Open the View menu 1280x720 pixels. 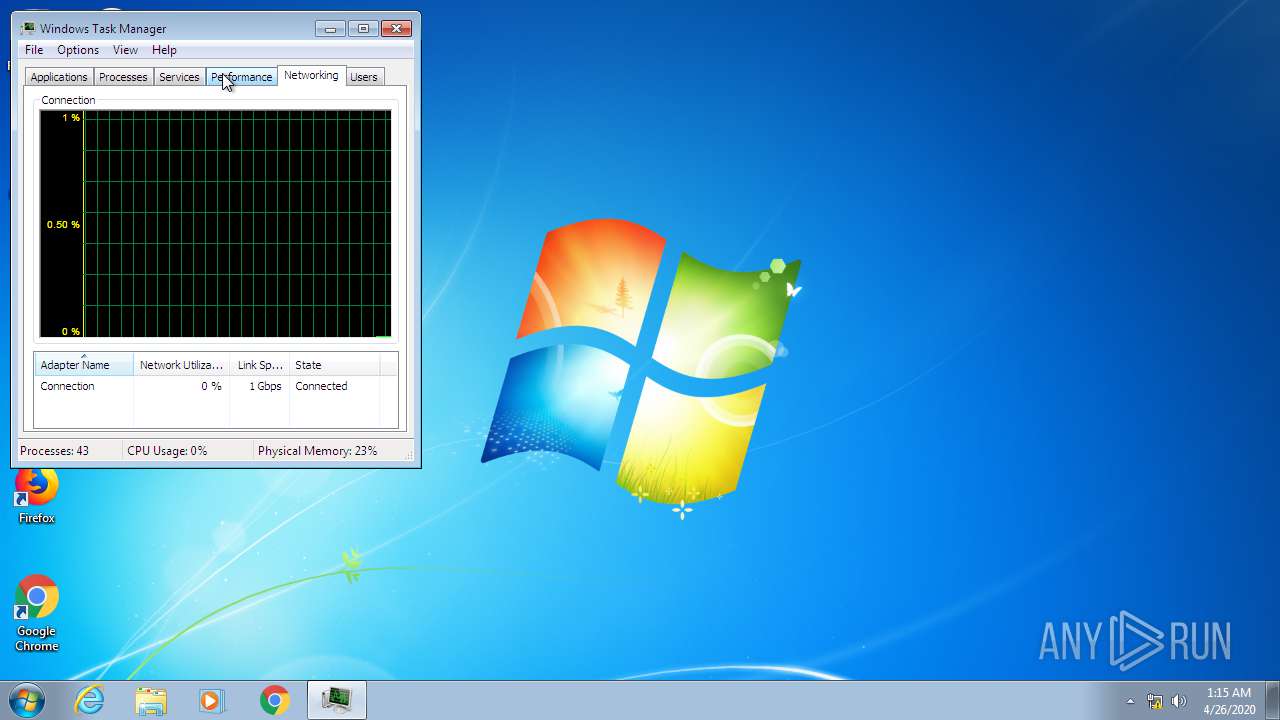click(125, 50)
